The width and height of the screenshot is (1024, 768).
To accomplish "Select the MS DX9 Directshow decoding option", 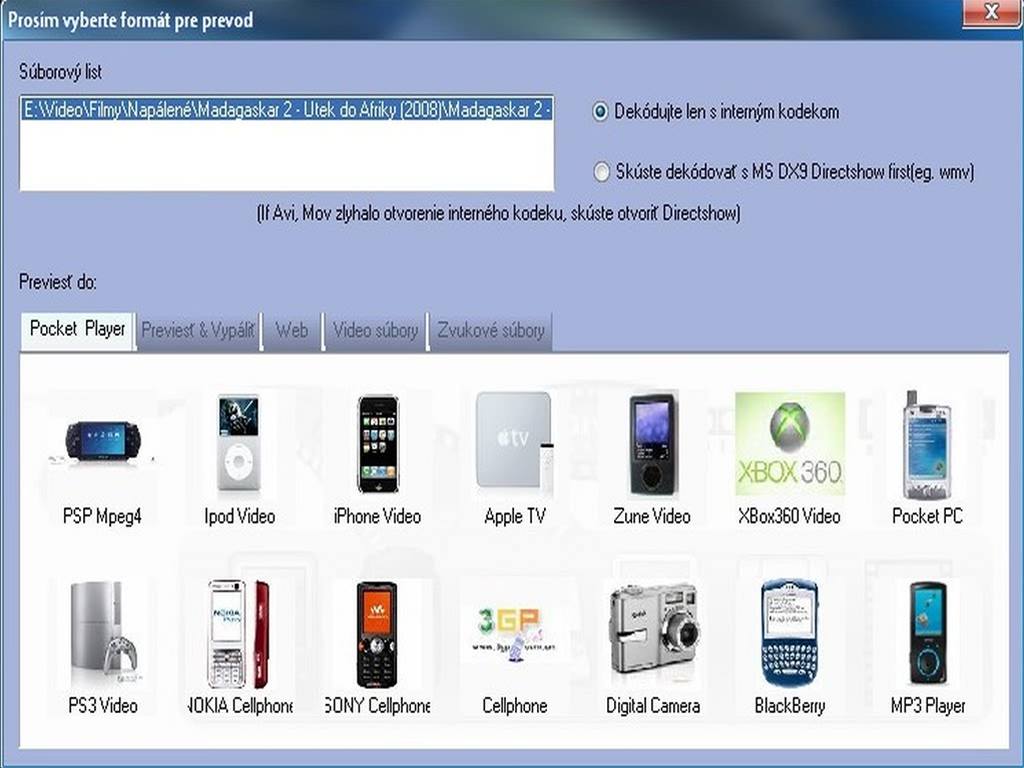I will [601, 172].
